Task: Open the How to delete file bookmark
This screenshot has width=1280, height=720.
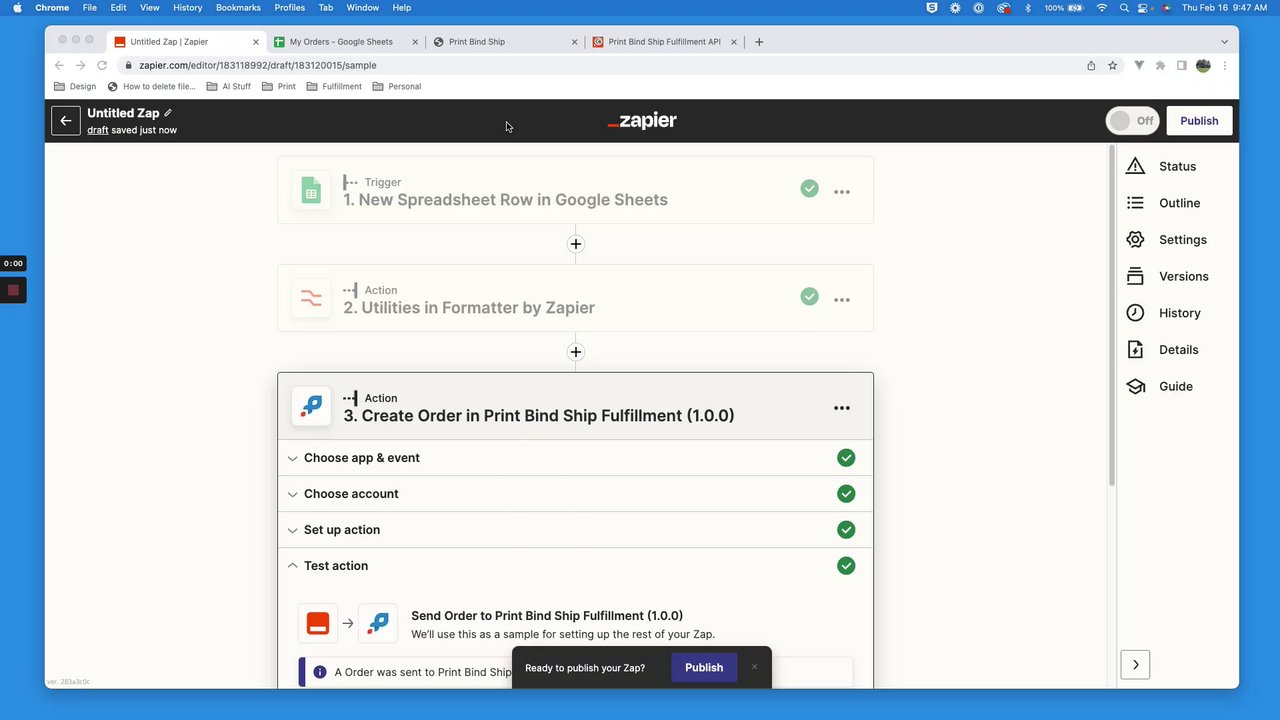Action: click(152, 87)
